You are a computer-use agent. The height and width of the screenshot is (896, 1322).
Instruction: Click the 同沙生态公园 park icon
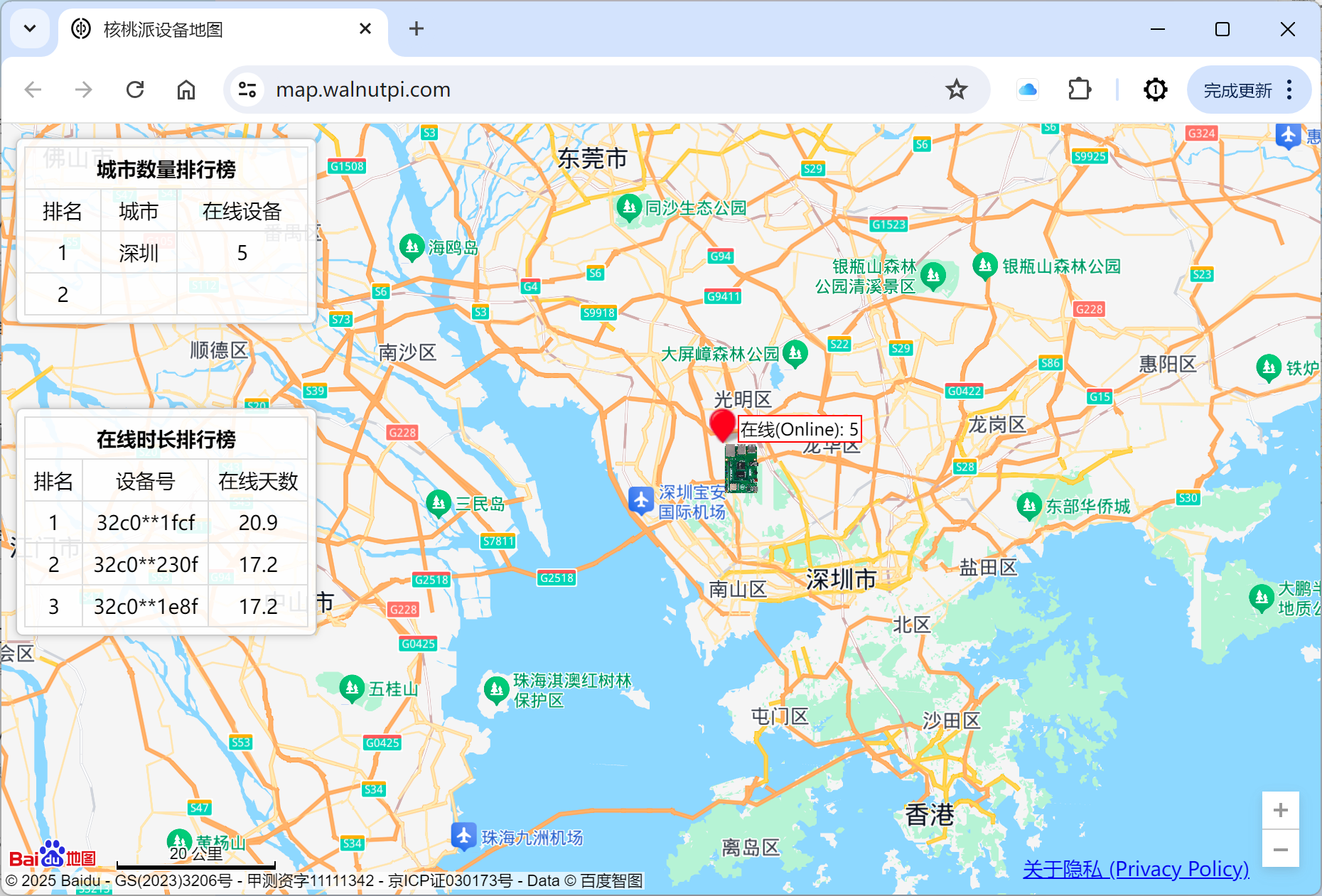(x=629, y=207)
